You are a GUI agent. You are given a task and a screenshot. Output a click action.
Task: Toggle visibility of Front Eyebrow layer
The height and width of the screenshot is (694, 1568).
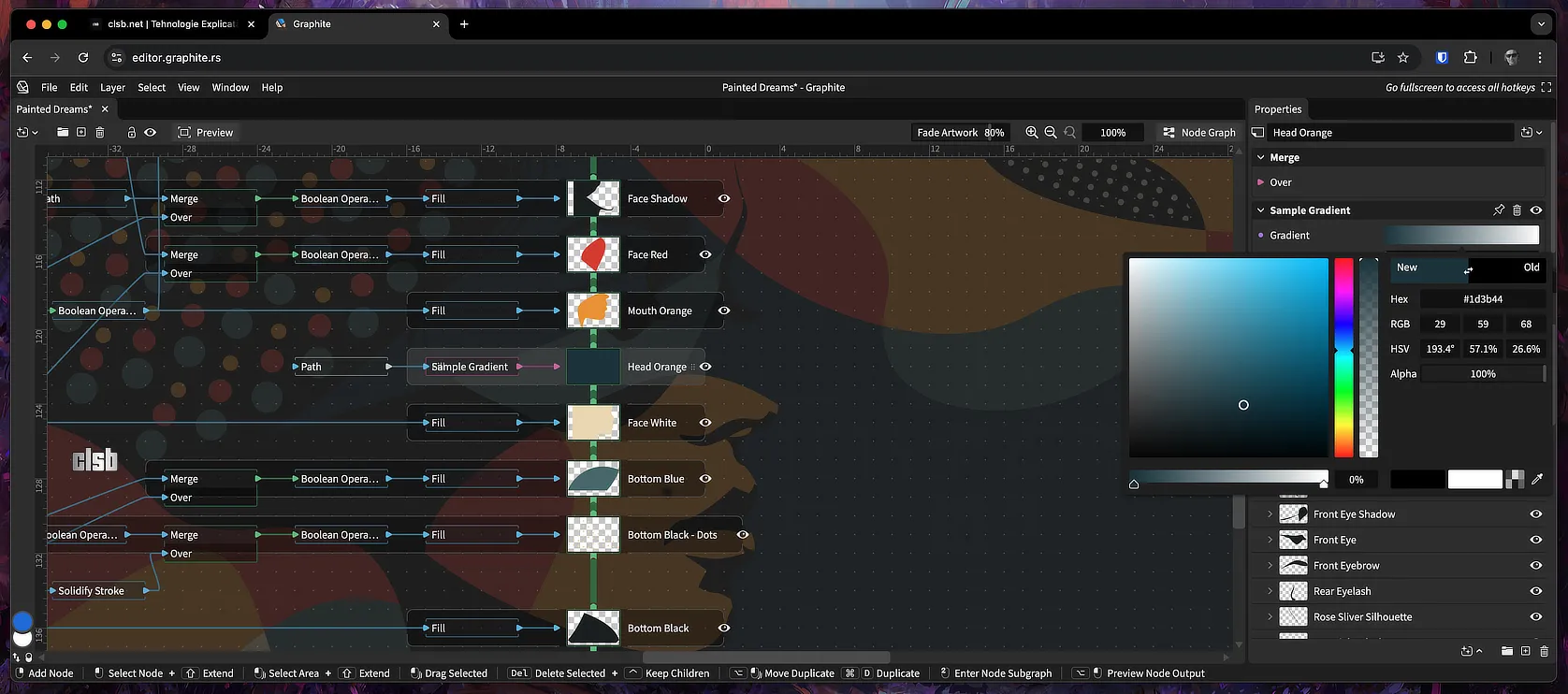1535,566
